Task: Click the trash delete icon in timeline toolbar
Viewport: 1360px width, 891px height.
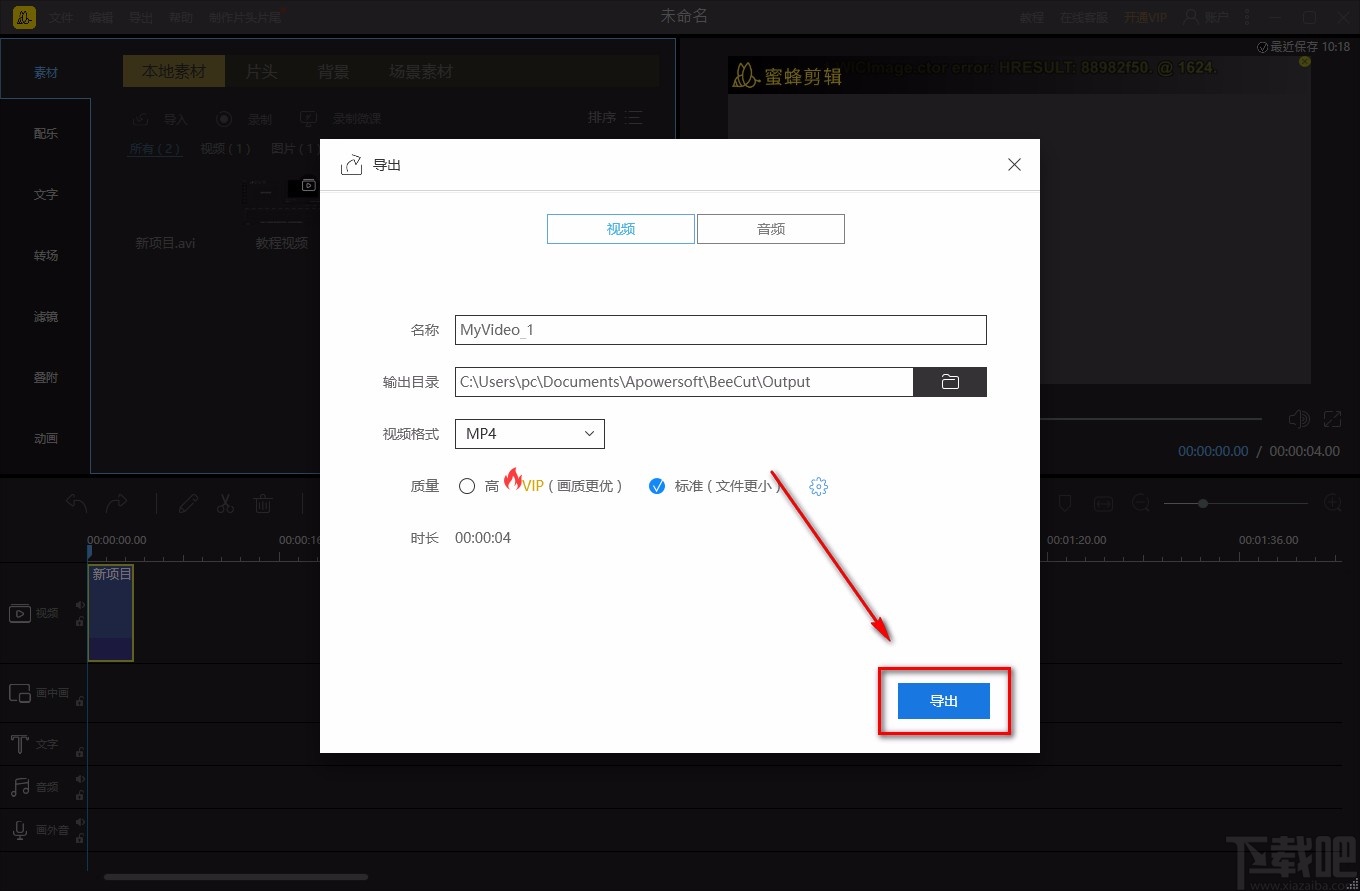Action: (263, 503)
